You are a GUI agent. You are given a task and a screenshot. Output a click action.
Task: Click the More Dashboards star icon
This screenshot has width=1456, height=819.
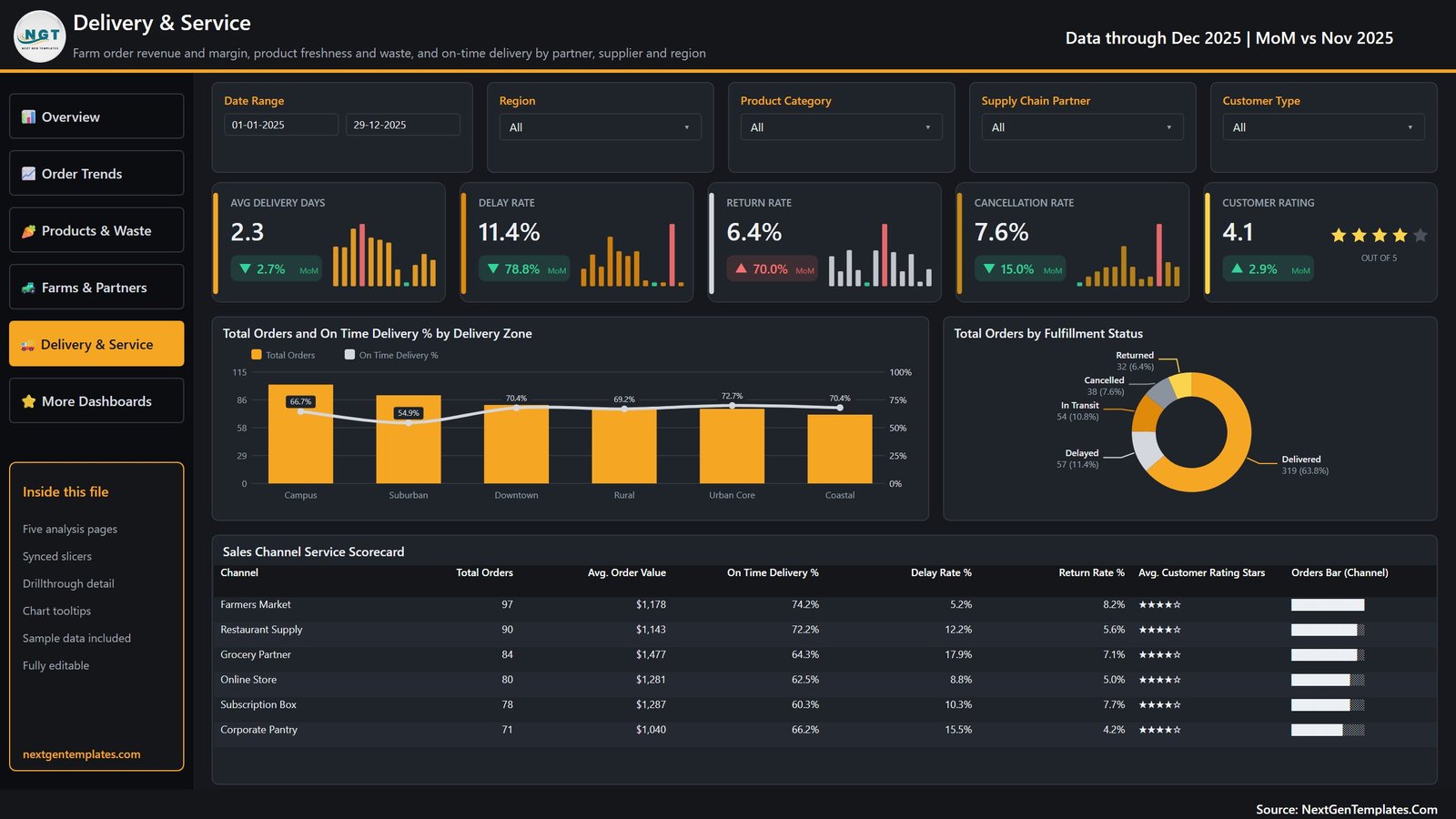pyautogui.click(x=28, y=401)
